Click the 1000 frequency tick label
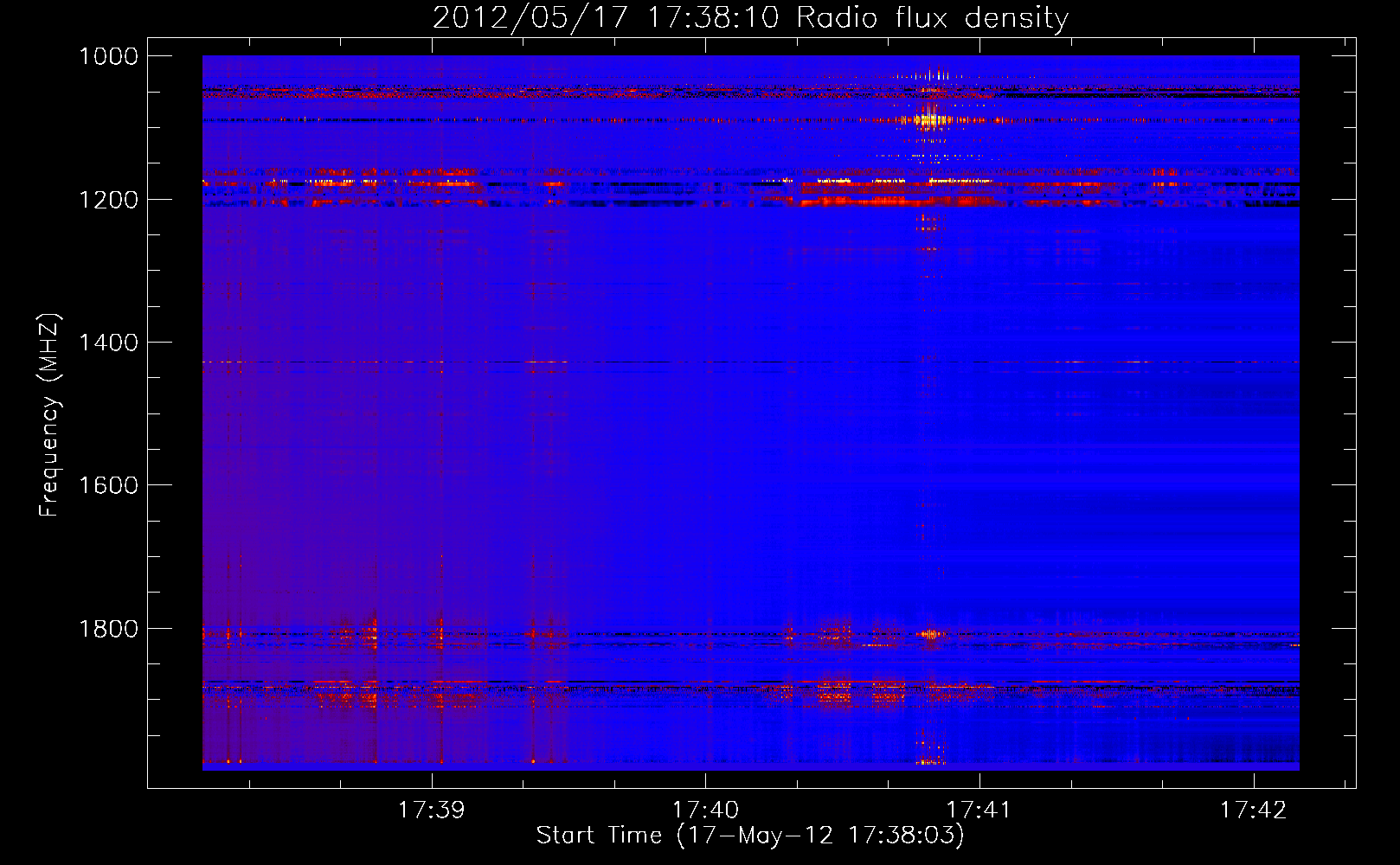The width and height of the screenshot is (1400, 865). pyautogui.click(x=108, y=56)
